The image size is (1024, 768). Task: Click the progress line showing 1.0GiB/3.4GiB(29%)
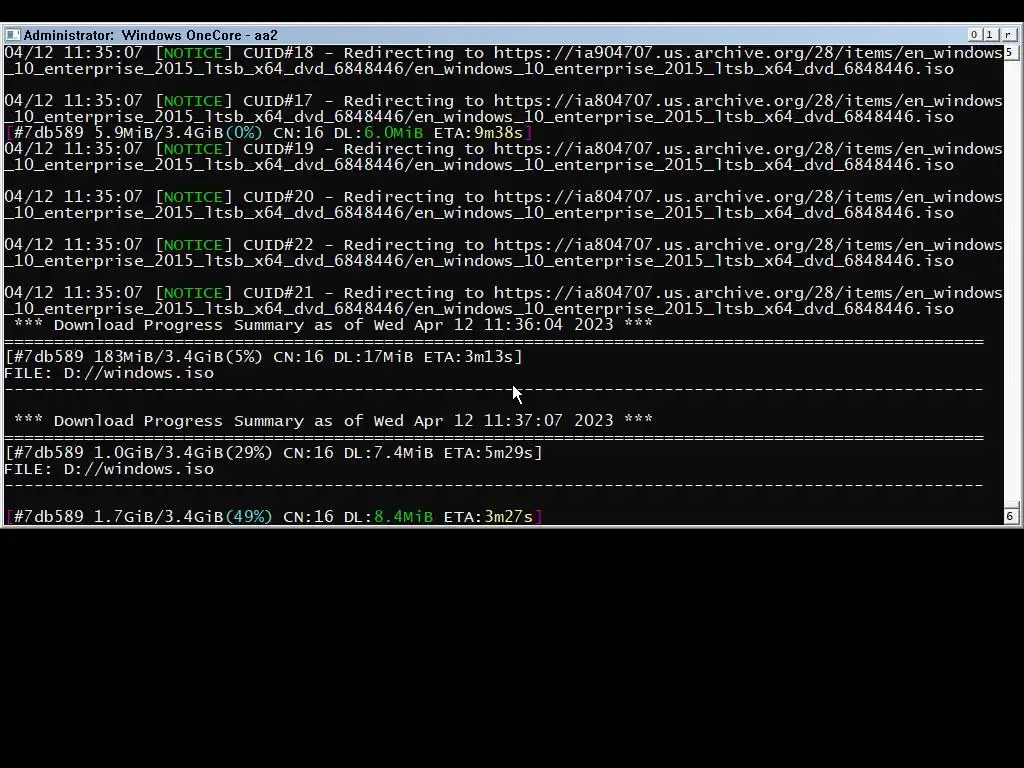(274, 453)
